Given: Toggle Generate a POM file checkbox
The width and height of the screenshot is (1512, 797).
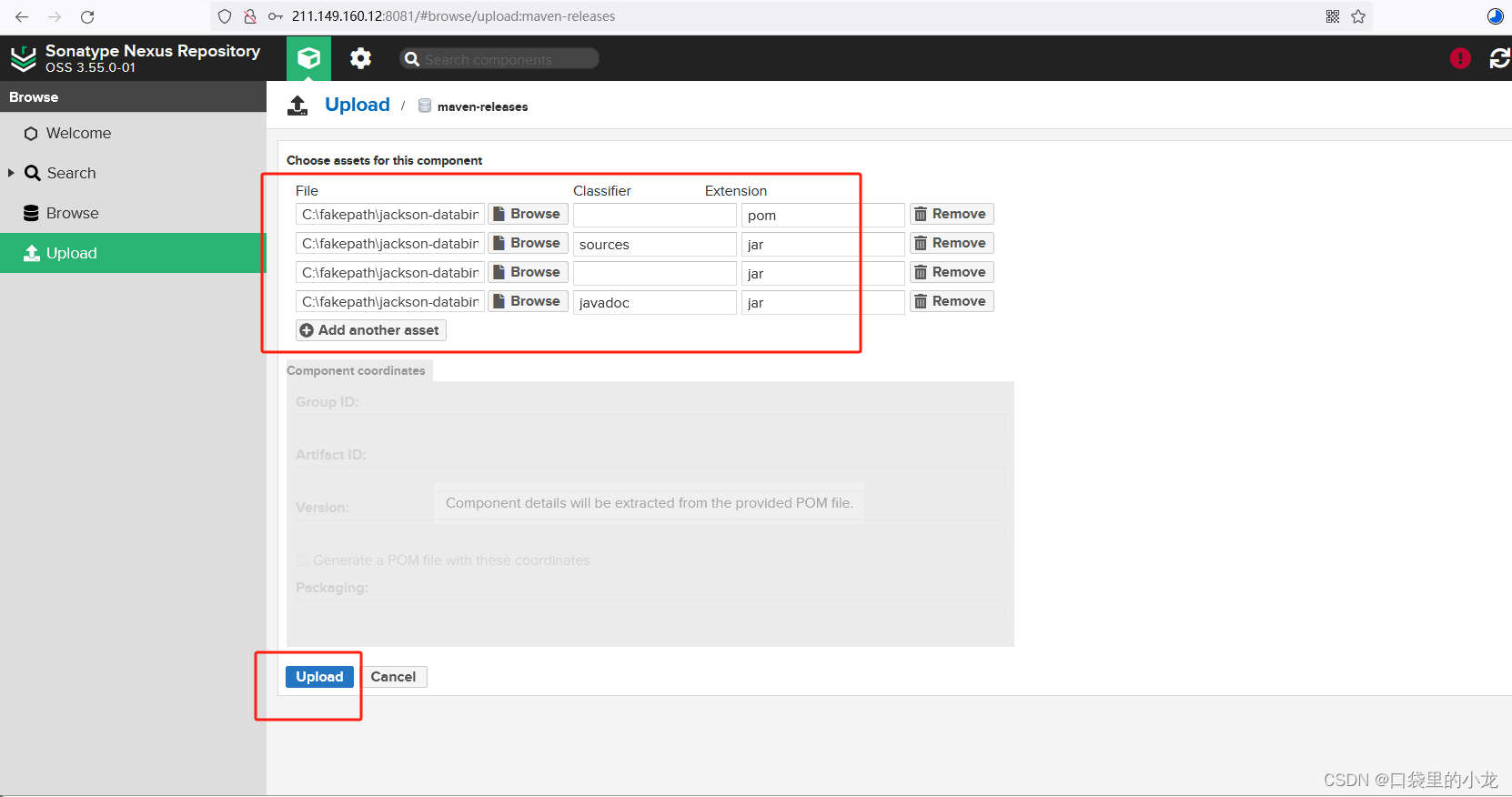Looking at the screenshot, I should pyautogui.click(x=302, y=560).
